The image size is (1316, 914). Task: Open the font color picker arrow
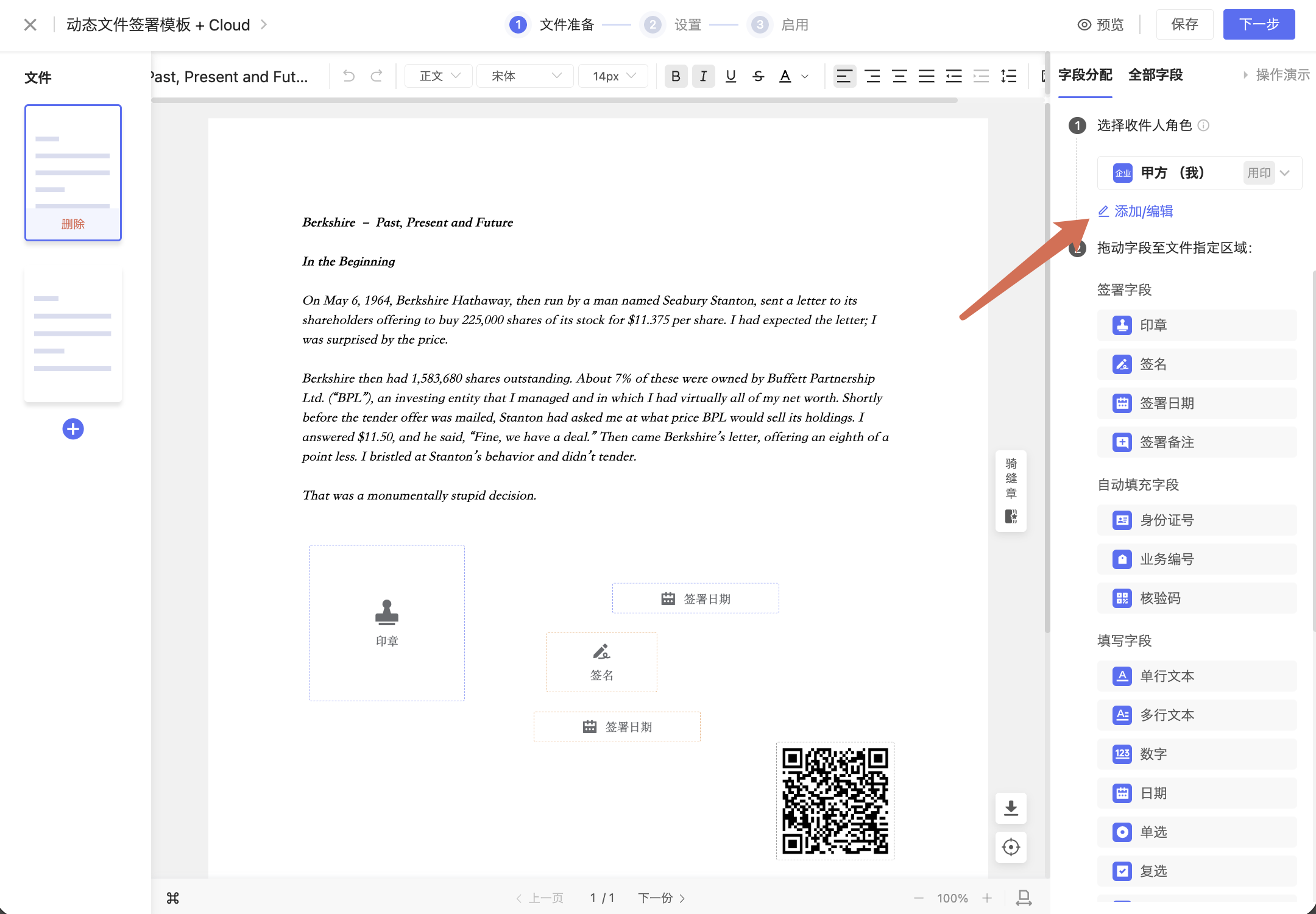point(805,77)
